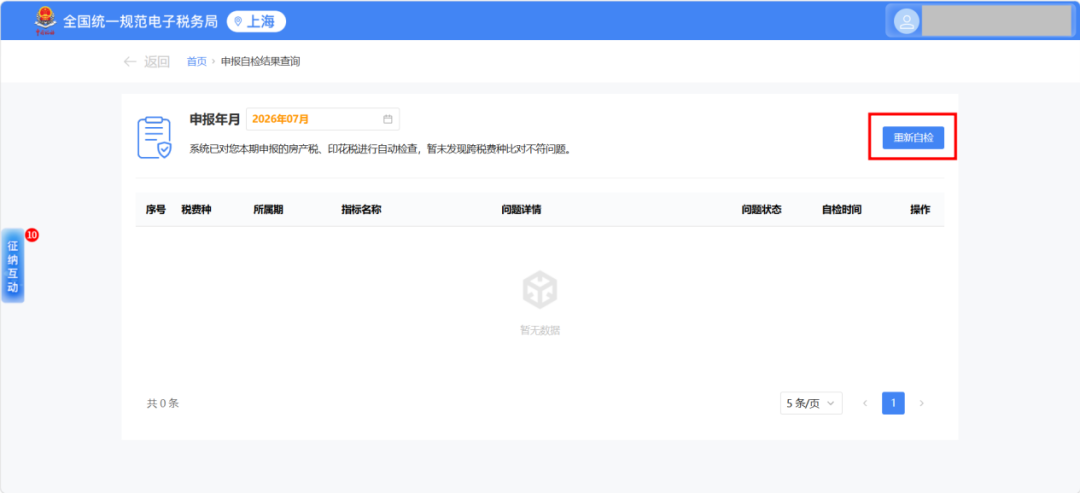
Task: Click the location pin icon beside 上海
Action: [238, 21]
